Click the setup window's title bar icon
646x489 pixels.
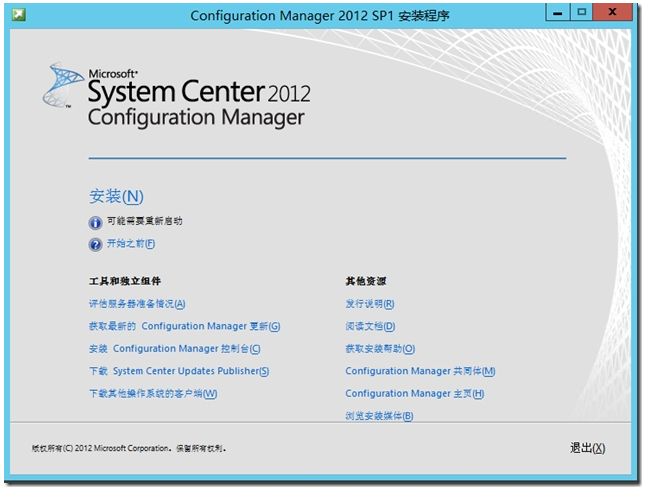[19, 15]
